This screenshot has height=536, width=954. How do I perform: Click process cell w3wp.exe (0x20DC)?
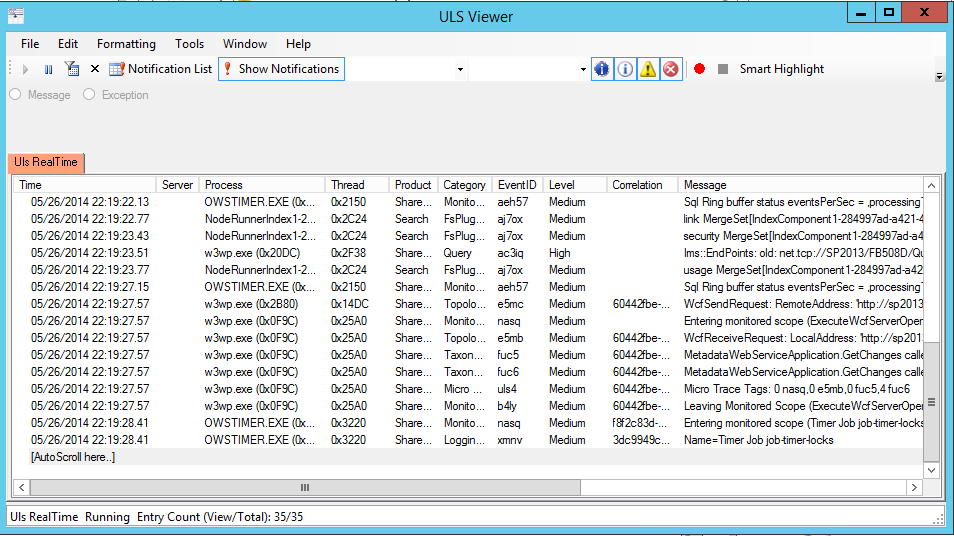click(252, 253)
